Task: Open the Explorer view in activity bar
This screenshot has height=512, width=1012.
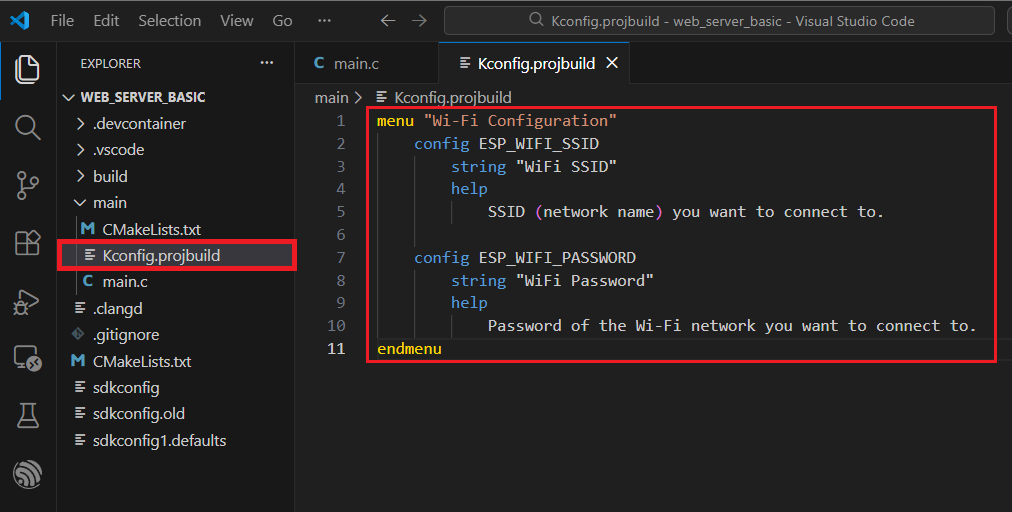Action: (28, 69)
